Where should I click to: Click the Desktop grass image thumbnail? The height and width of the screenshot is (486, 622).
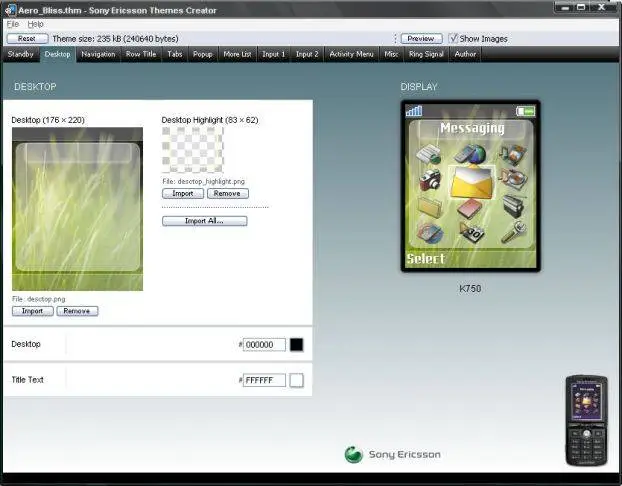[77, 209]
